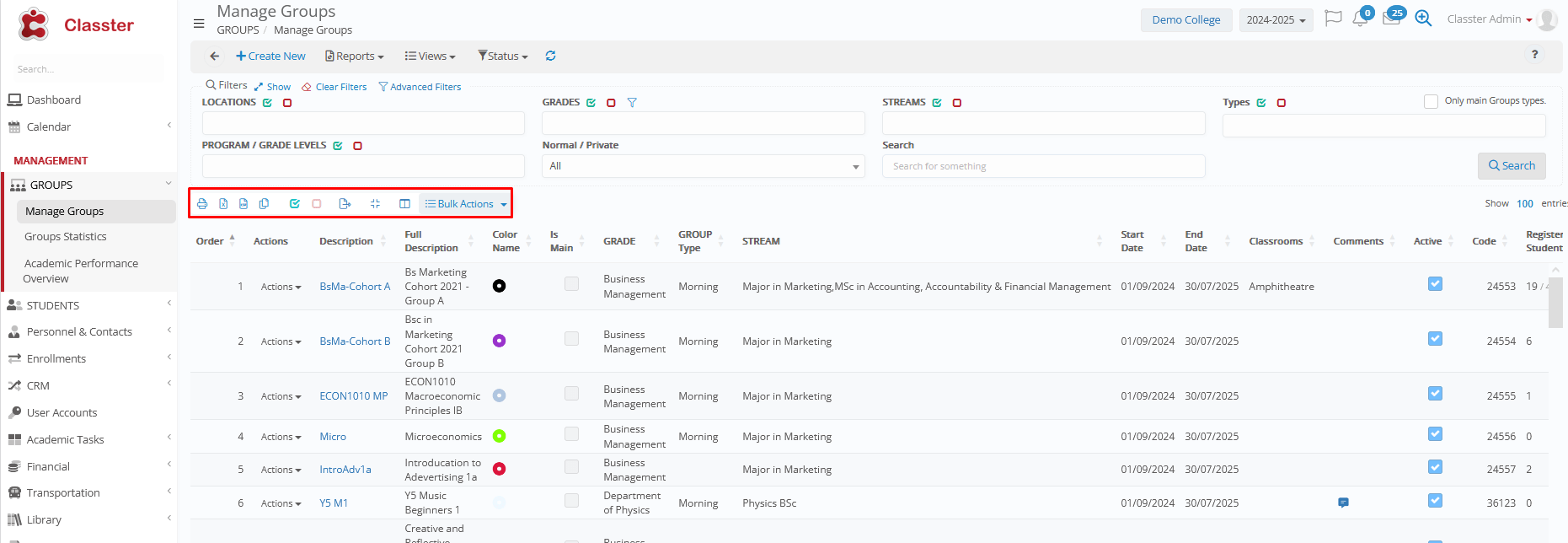This screenshot has width=1568, height=543.
Task: Uncheck Active for the BsMa-Cohort A row
Action: click(x=1435, y=284)
